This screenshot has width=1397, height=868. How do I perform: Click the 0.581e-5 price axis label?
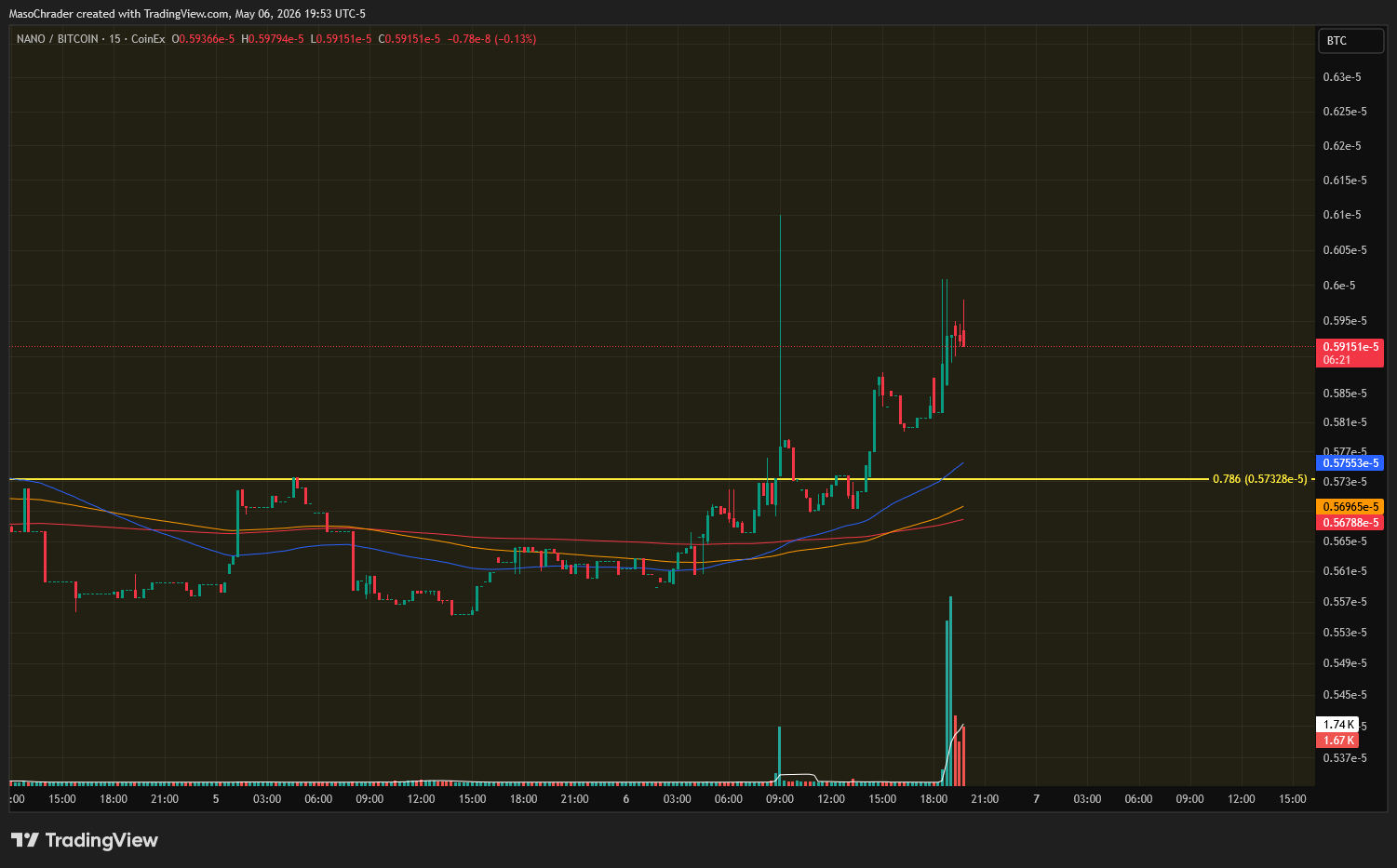coord(1345,422)
